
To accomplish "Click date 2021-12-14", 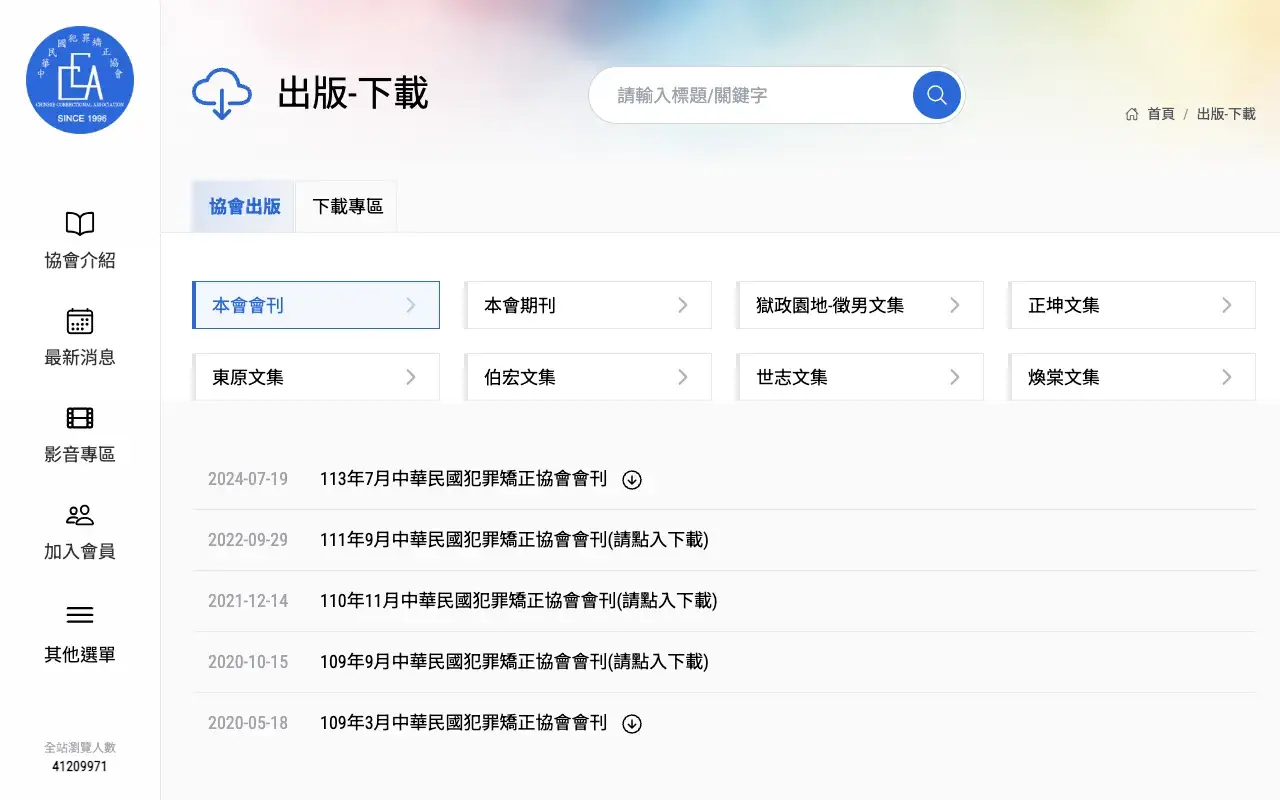I will (x=248, y=601).
